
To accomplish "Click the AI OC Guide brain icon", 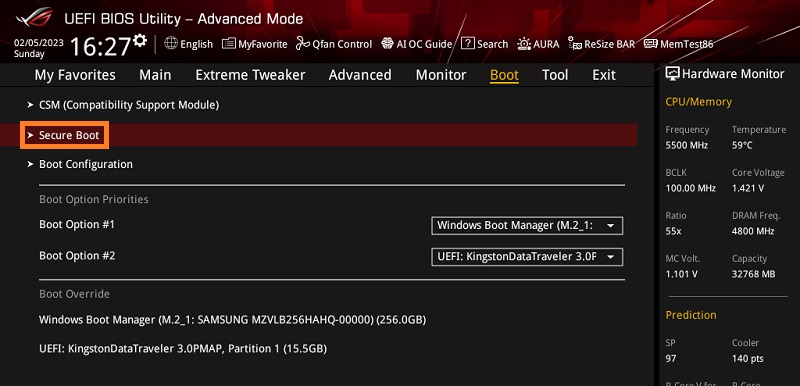I will 387,44.
